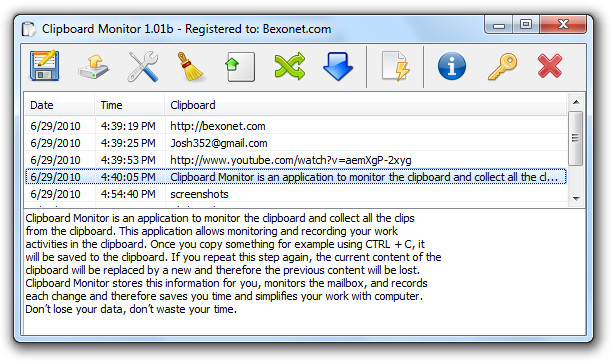The width and height of the screenshot is (613, 364).
Task: Minimize the Clipboard Monitor window
Action: tap(498, 25)
